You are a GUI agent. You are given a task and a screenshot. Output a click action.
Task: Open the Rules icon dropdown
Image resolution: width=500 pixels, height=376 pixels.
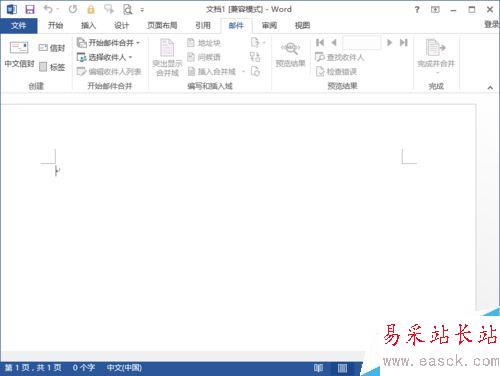click(x=258, y=43)
